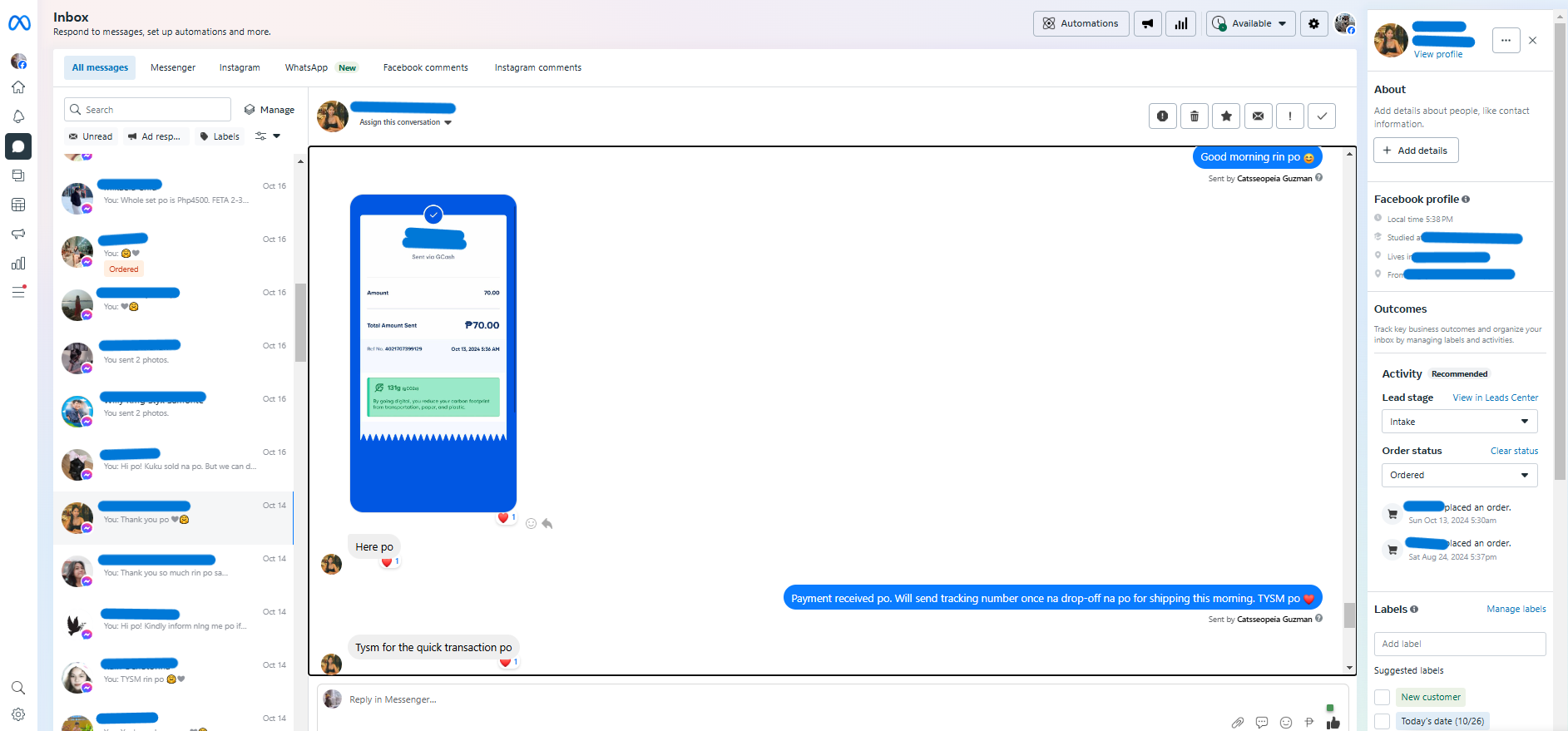Viewport: 1568px width, 731px height.
Task: Click Manage labels link
Action: tap(1516, 609)
